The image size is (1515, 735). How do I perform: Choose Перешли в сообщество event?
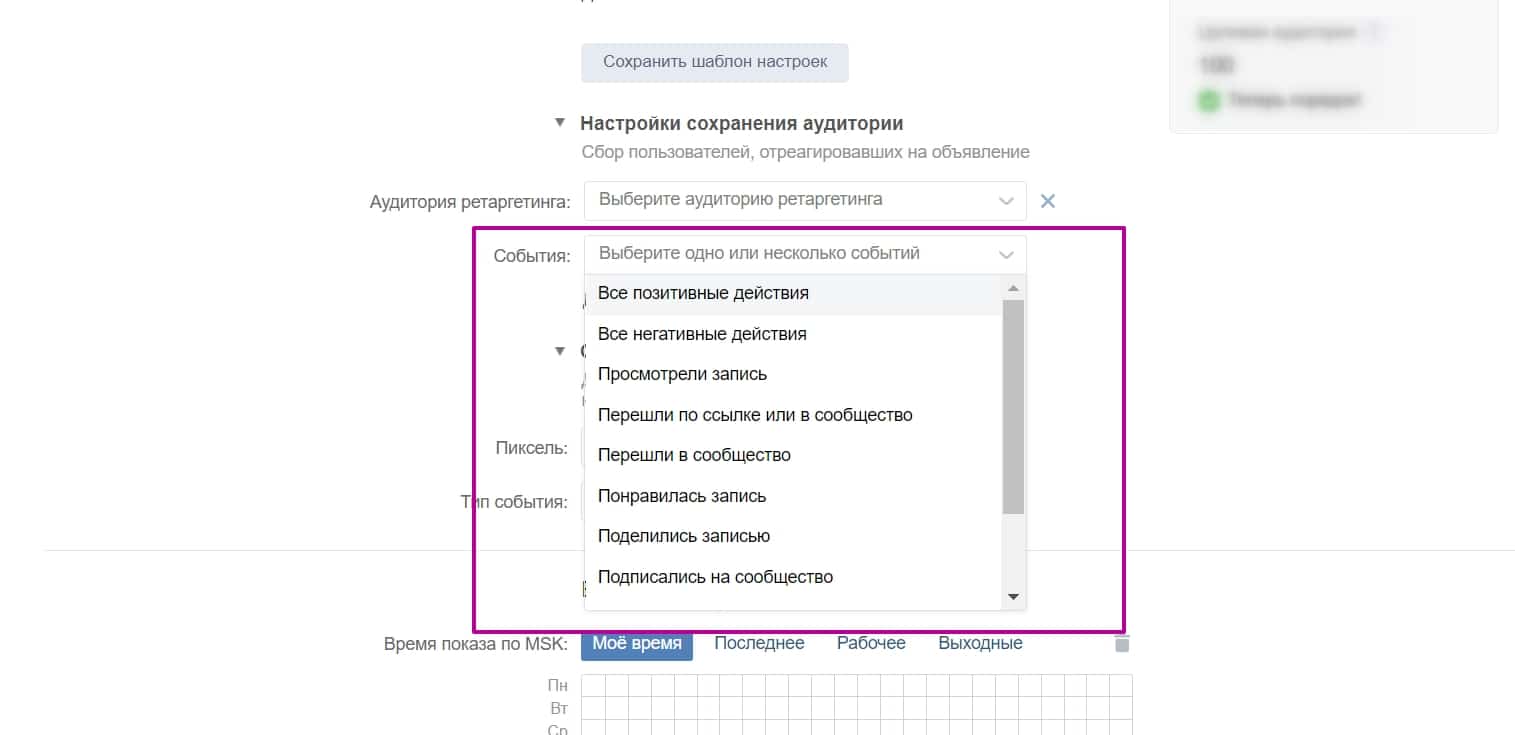(793, 455)
